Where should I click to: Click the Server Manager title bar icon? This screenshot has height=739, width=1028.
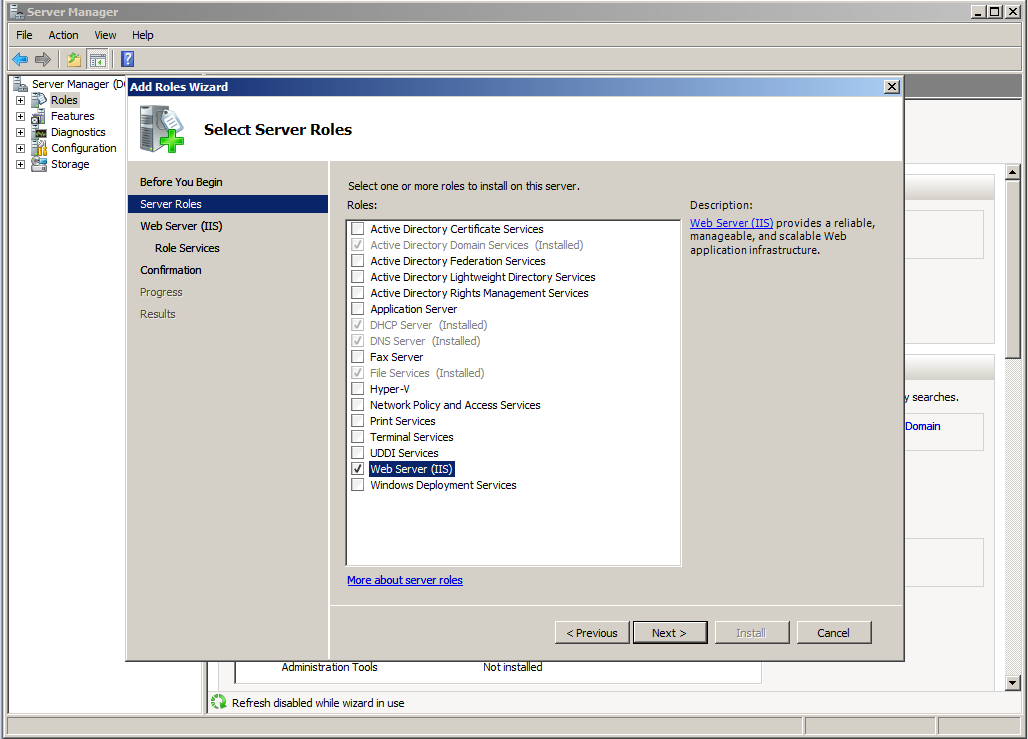point(16,11)
